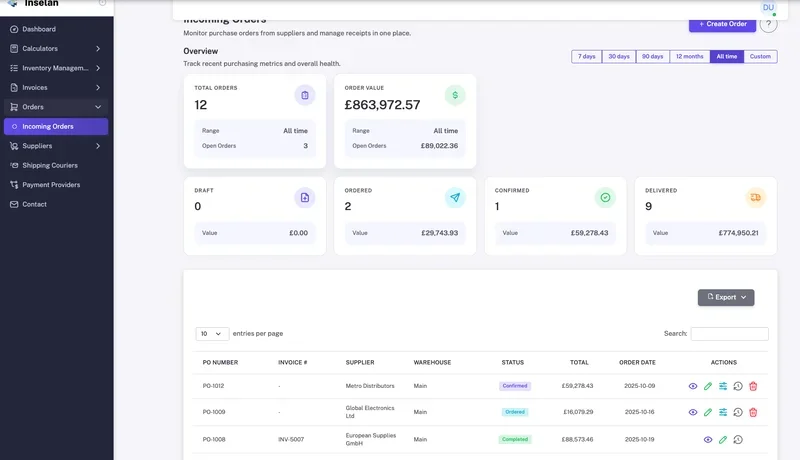Screen dimensions: 800x460
Task: Sort table by Warehouse column
Action: [432, 363]
